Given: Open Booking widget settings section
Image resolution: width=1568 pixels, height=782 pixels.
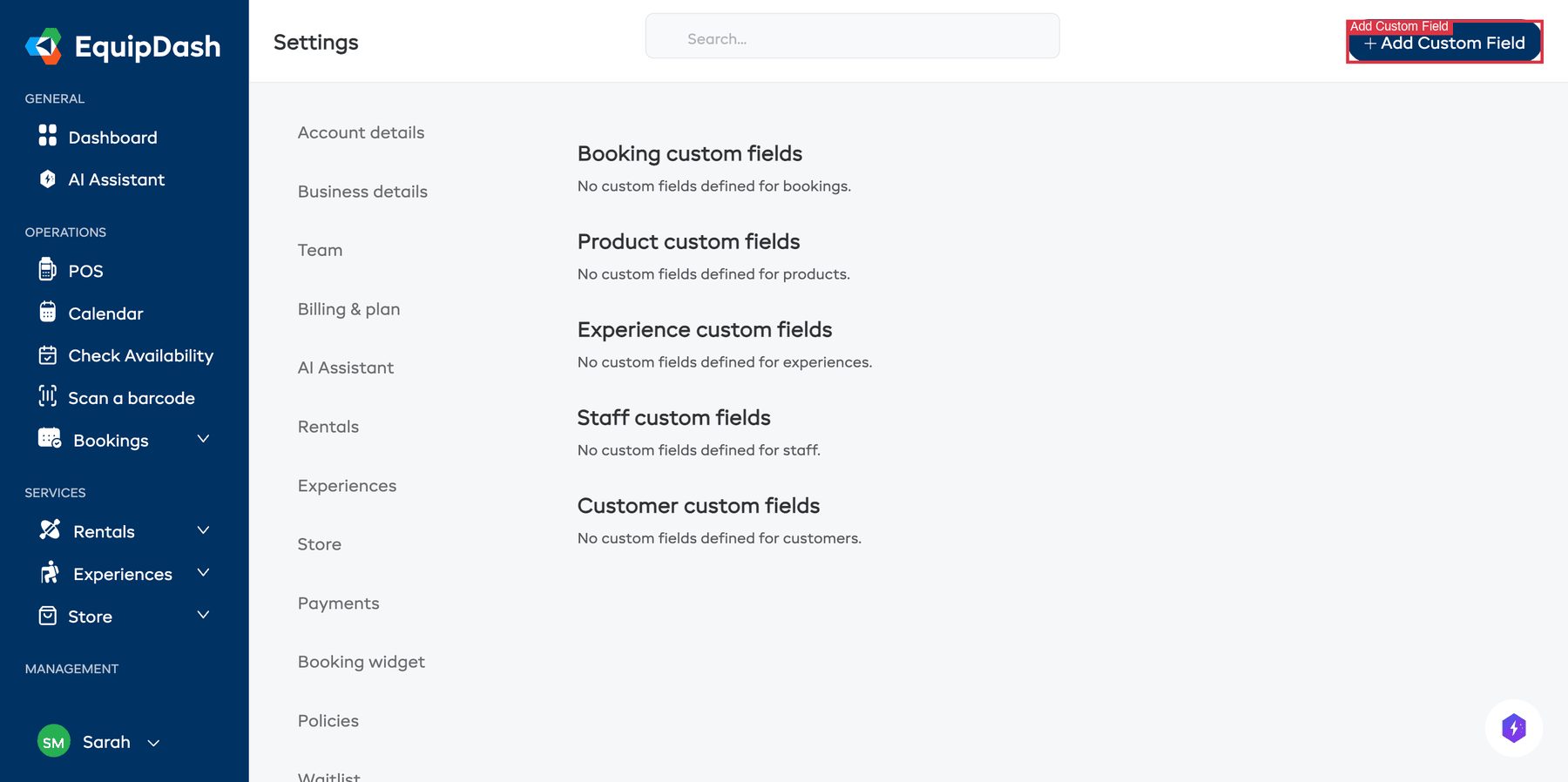Looking at the screenshot, I should (362, 662).
